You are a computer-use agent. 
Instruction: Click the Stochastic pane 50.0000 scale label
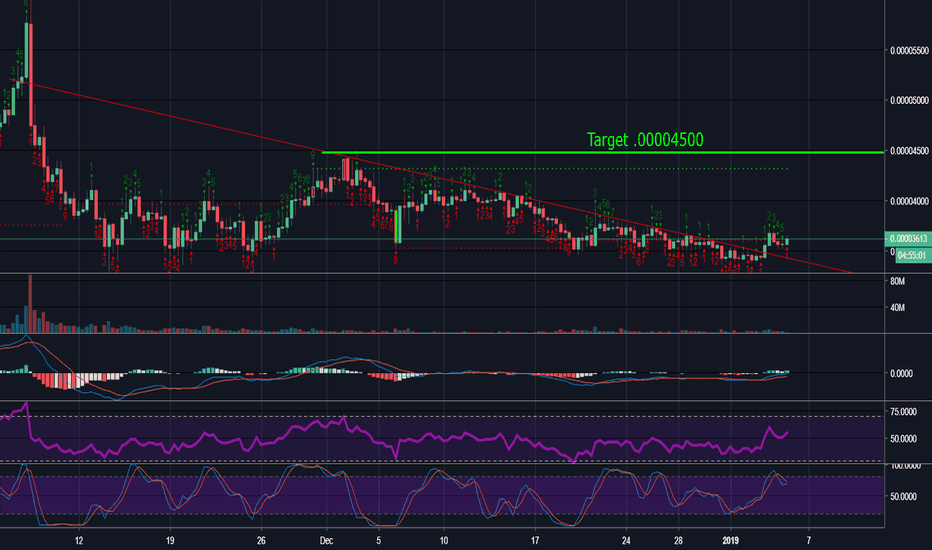point(903,496)
